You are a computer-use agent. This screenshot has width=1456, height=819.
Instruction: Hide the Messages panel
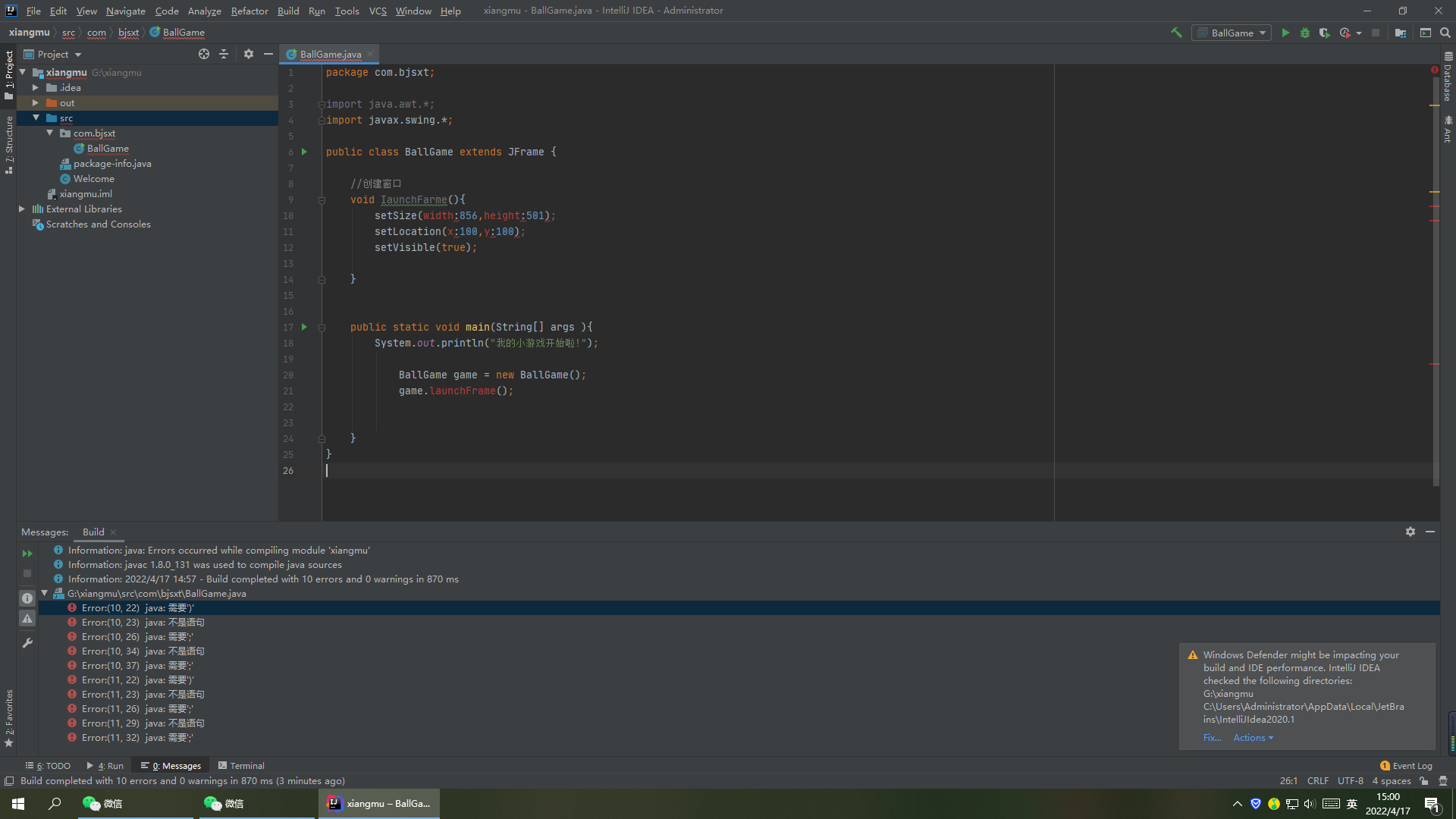(x=1430, y=532)
